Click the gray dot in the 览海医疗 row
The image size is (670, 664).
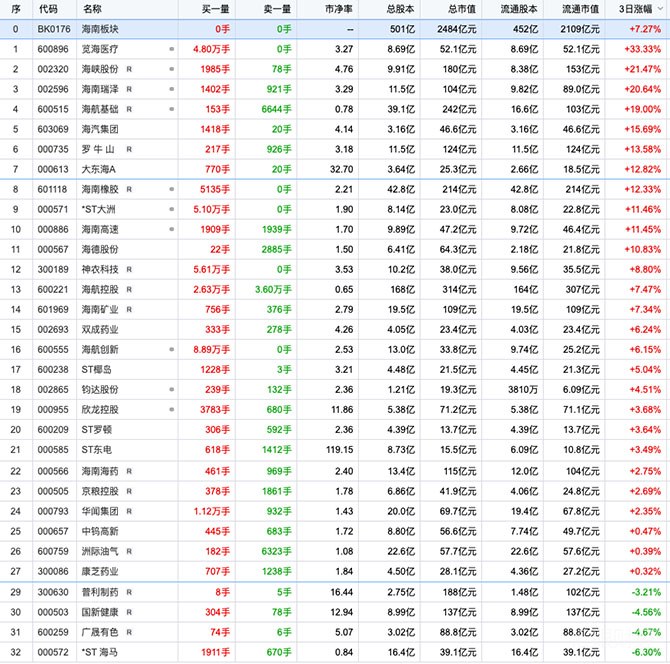[x=172, y=49]
